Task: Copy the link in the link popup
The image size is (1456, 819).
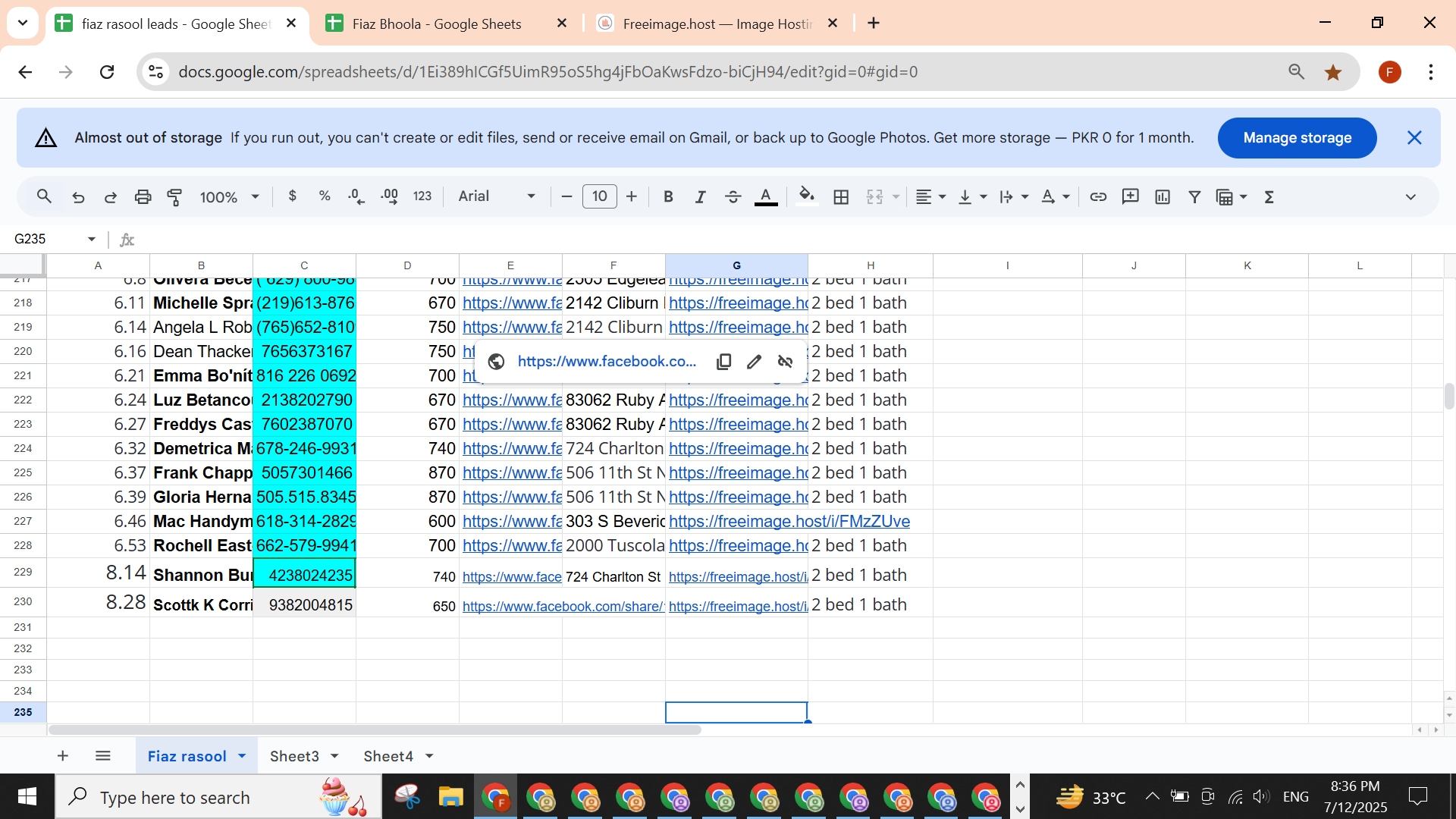Action: 723,362
